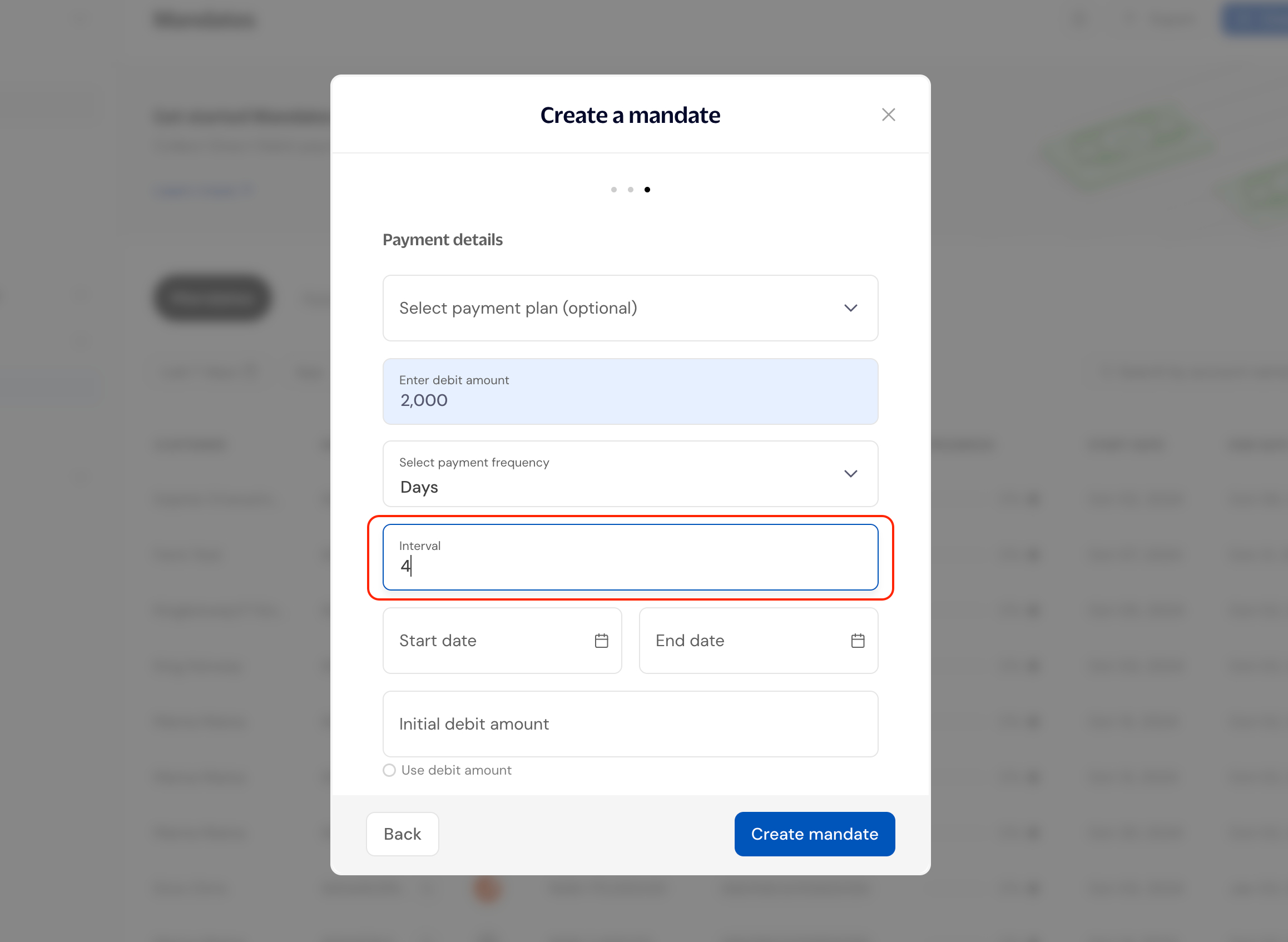1288x942 pixels.
Task: Click the Use debit amount label
Action: pyautogui.click(x=456, y=770)
